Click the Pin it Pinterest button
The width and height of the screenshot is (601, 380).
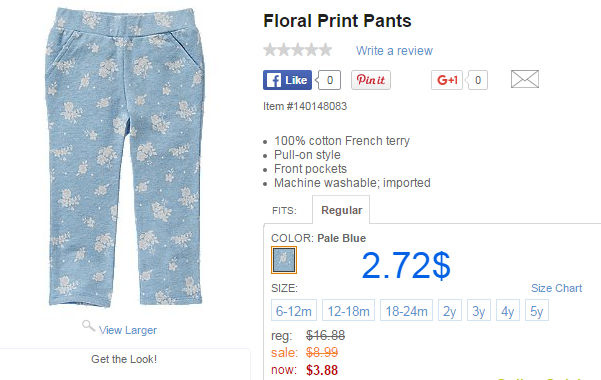371,80
